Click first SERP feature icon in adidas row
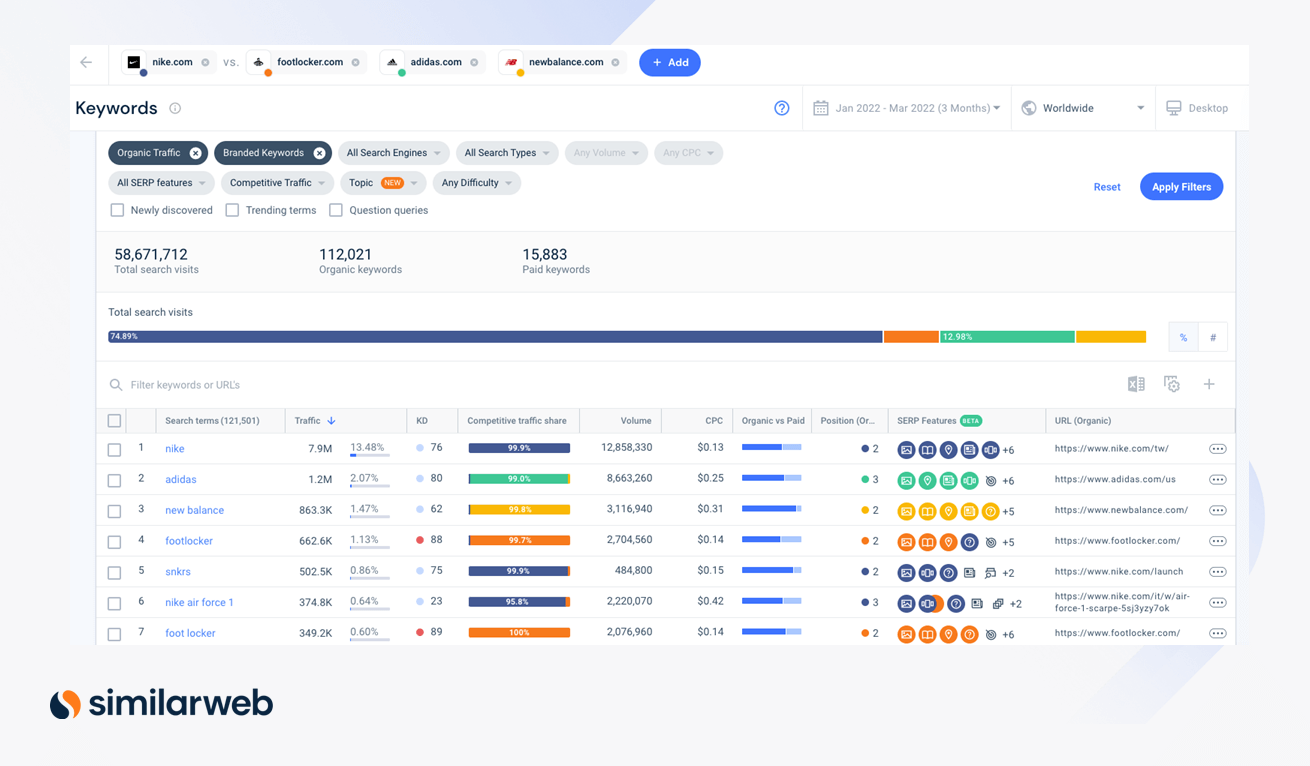This screenshot has height=766, width=1310. click(906, 481)
